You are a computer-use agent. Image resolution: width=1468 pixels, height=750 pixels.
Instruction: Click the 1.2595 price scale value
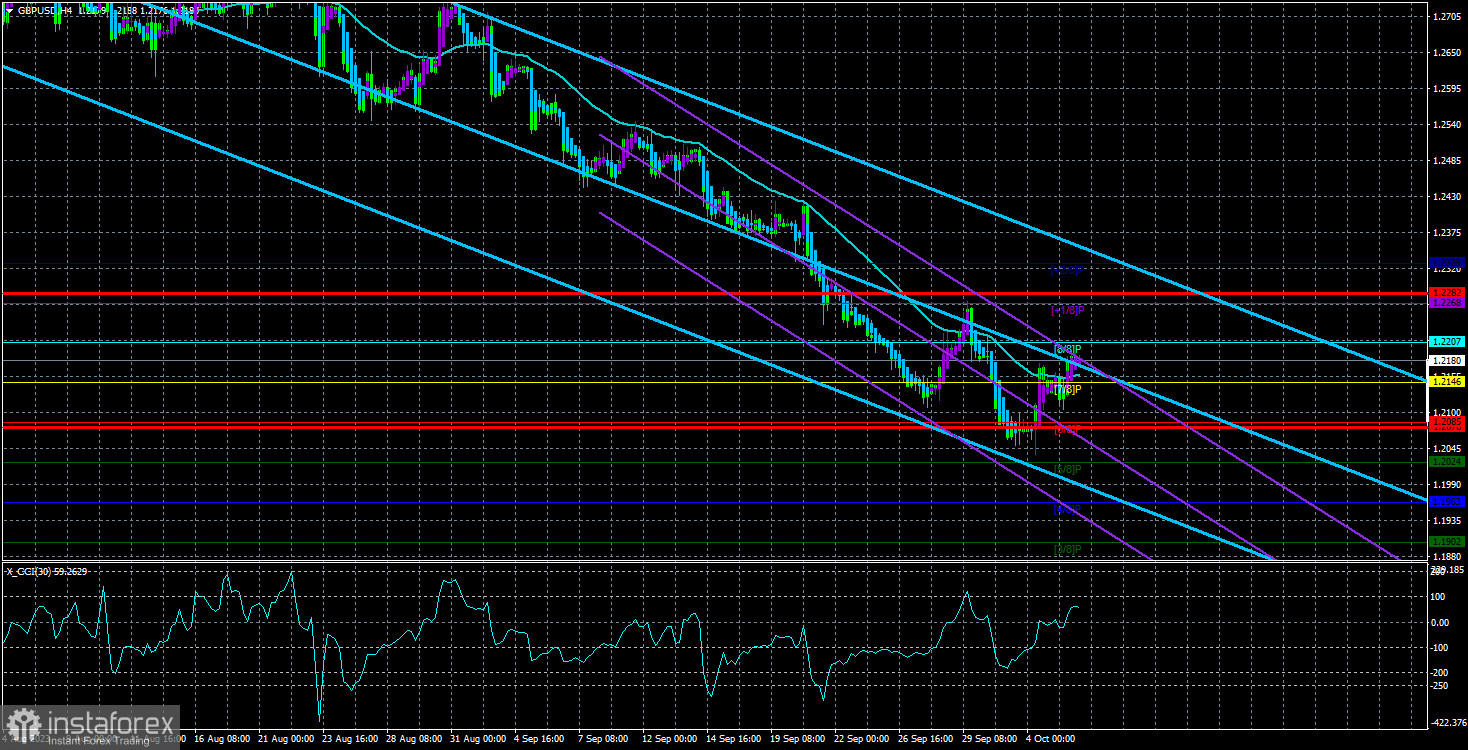[1448, 89]
